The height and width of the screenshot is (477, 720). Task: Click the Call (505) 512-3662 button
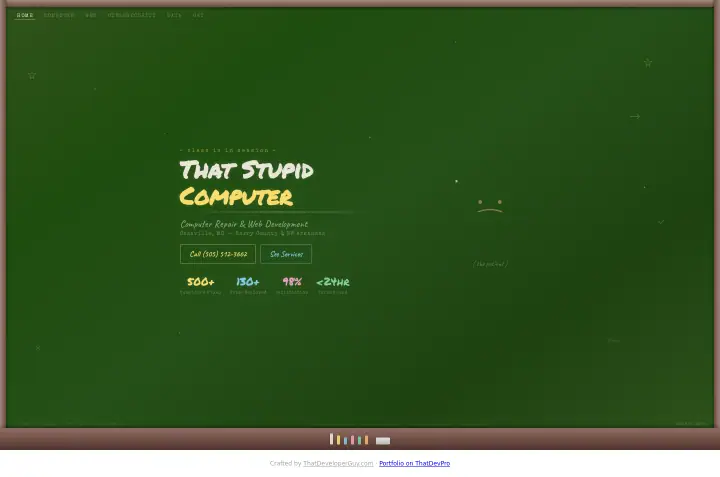[218, 254]
